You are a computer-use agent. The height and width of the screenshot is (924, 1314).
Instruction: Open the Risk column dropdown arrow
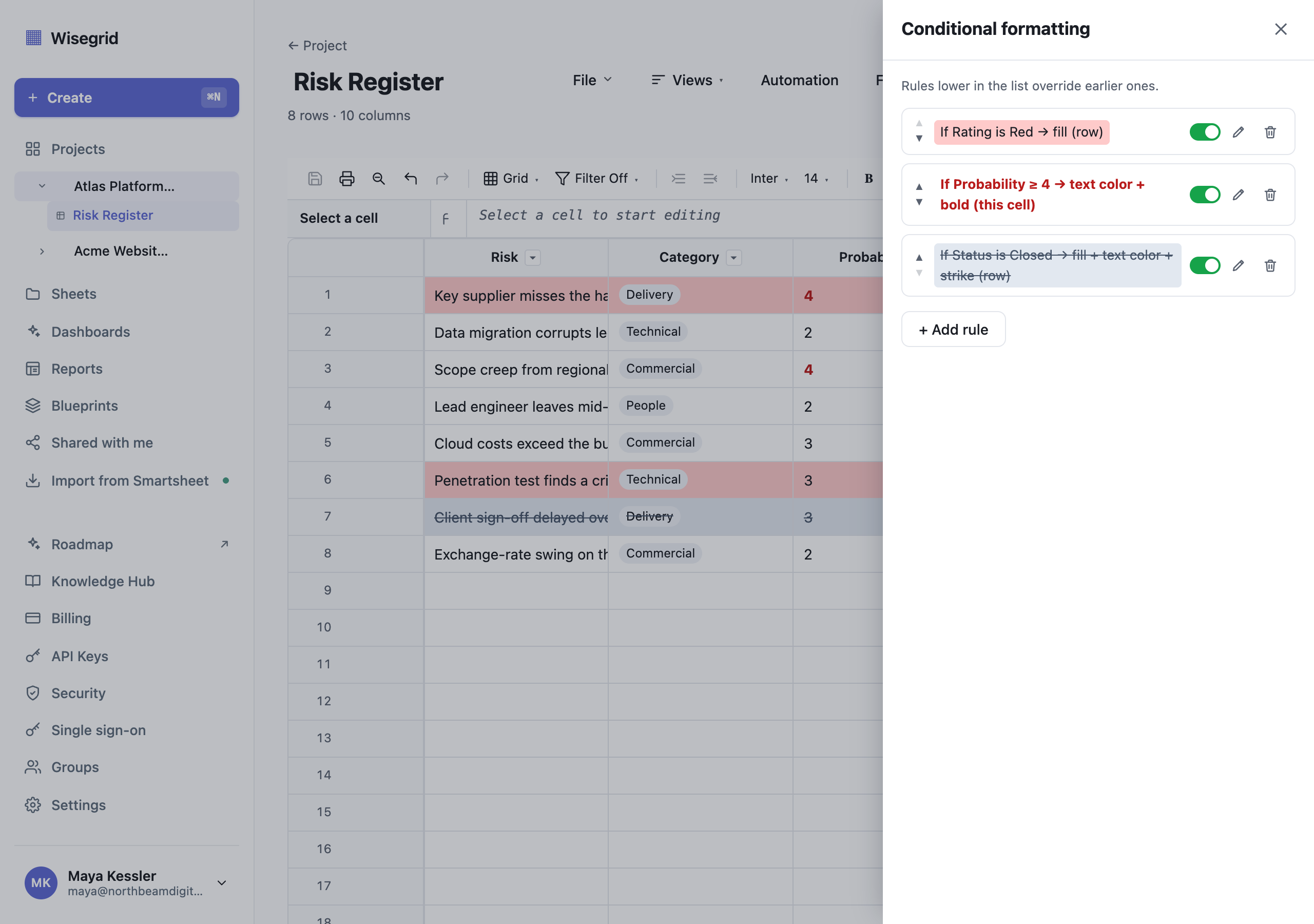533,258
